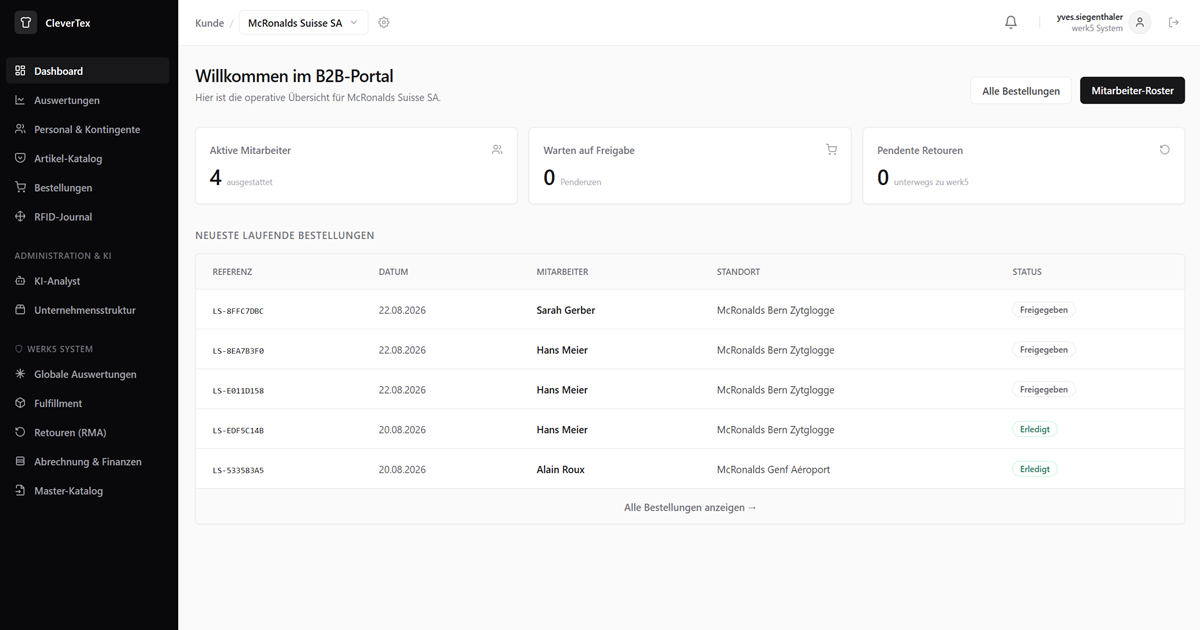Click Freigegeben status badge of Sarah Gerber's order
Image resolution: width=1200 pixels, height=630 pixels.
click(x=1044, y=310)
